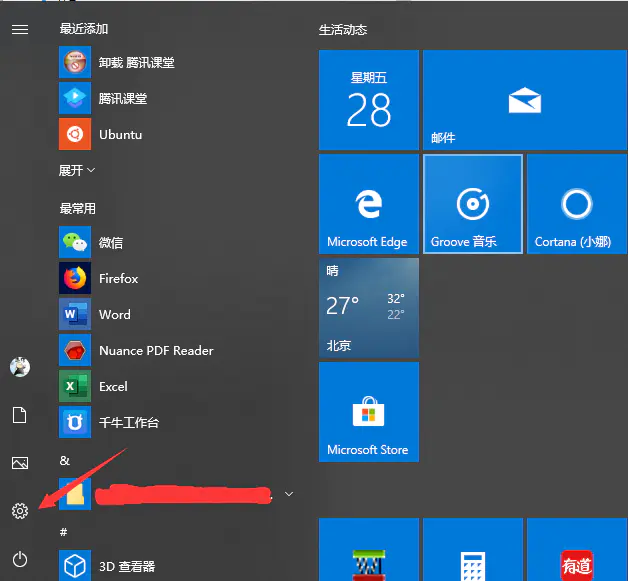The height and width of the screenshot is (581, 628).
Task: Click the 生活动态 tile group title
Action: [343, 30]
